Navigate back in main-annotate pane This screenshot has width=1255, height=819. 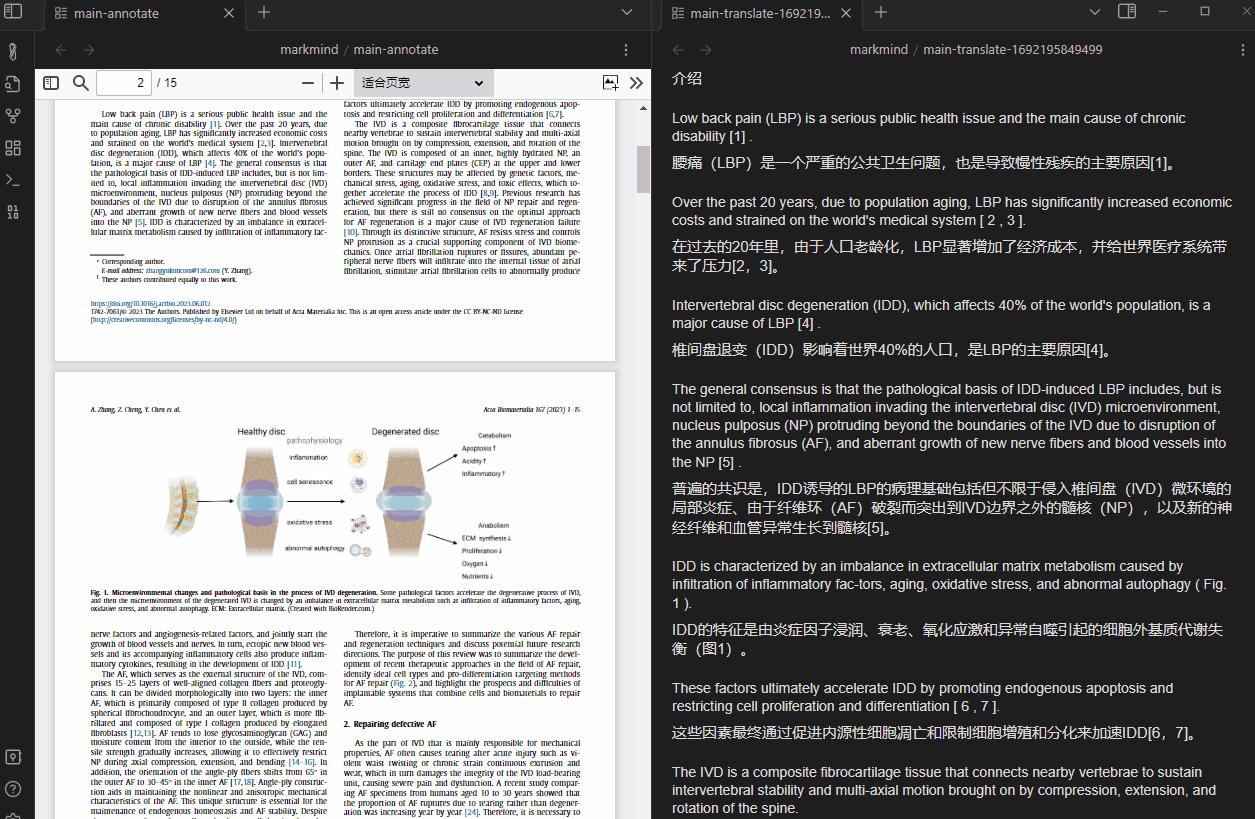pos(61,49)
